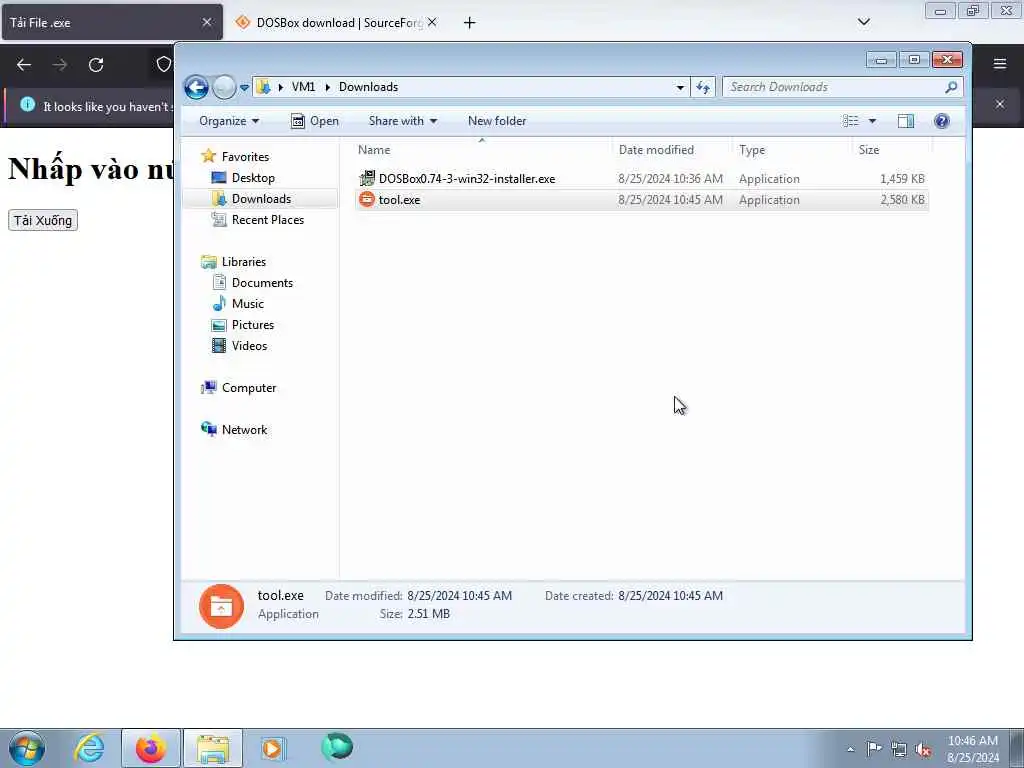Close the DOSBox download tab
The width and height of the screenshot is (1024, 768).
click(x=432, y=22)
